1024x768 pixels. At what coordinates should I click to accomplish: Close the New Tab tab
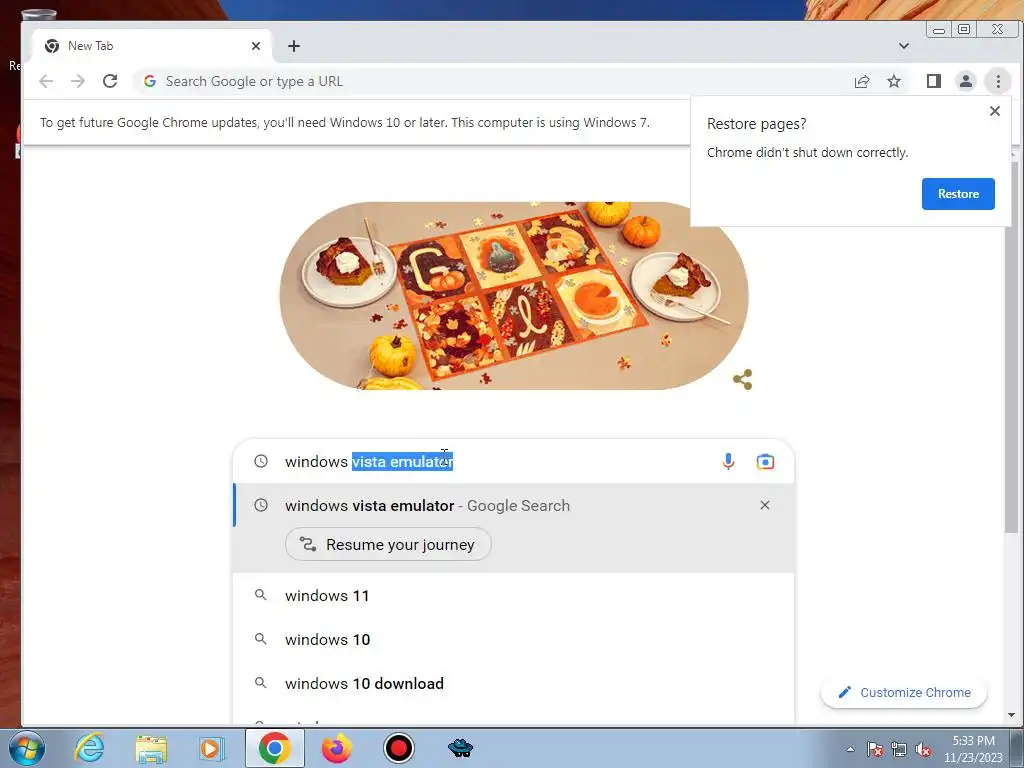[x=256, y=46]
